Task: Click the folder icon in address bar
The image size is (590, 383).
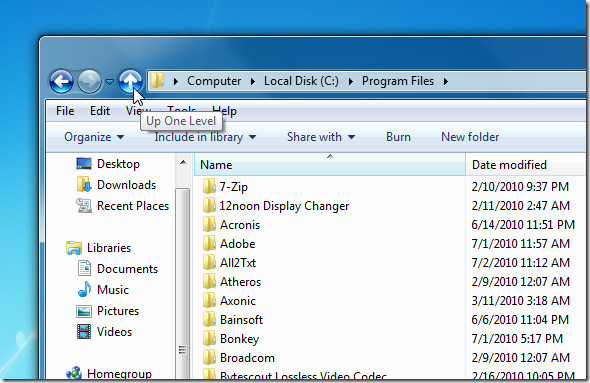Action: click(x=157, y=81)
